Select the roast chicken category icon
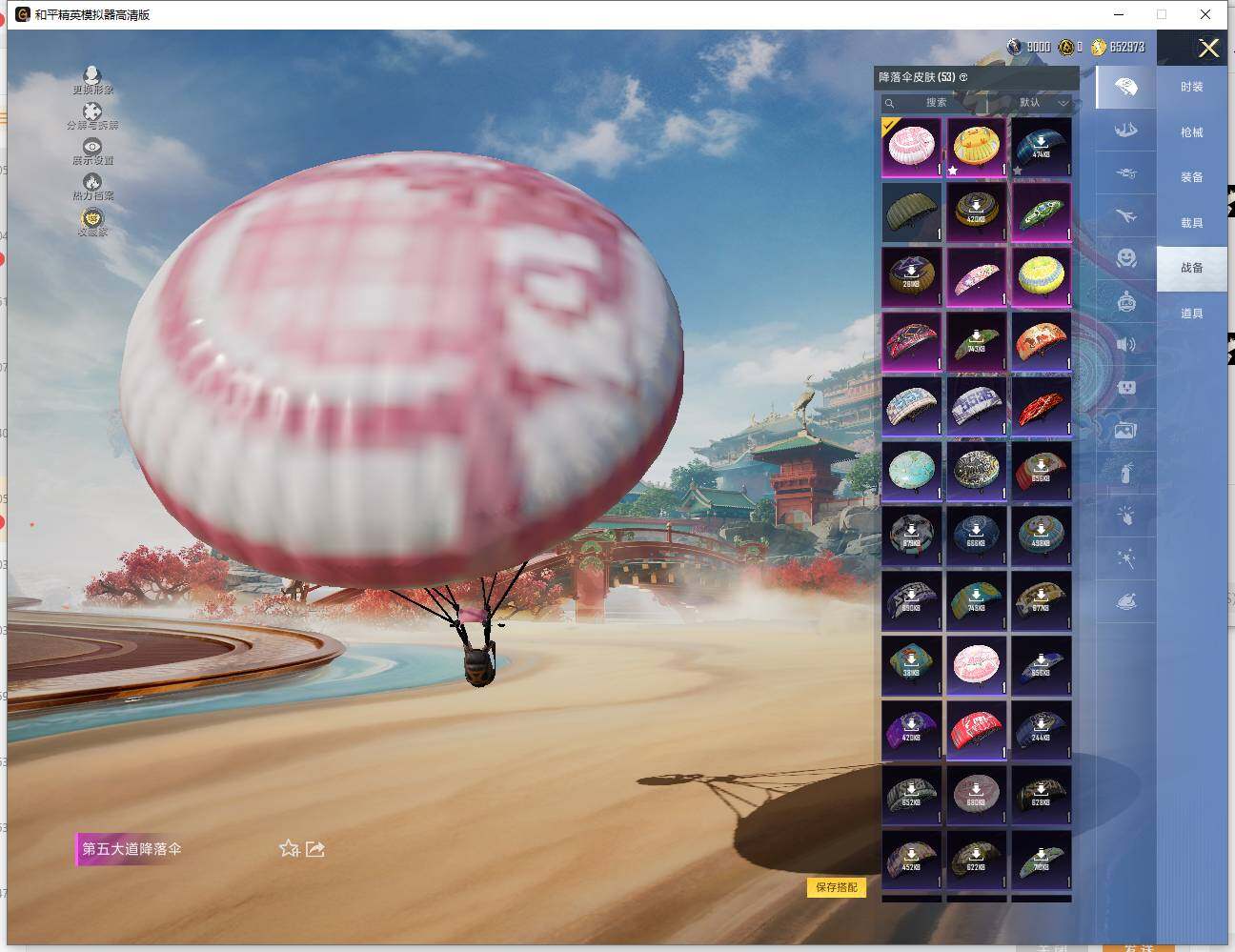 1125,601
